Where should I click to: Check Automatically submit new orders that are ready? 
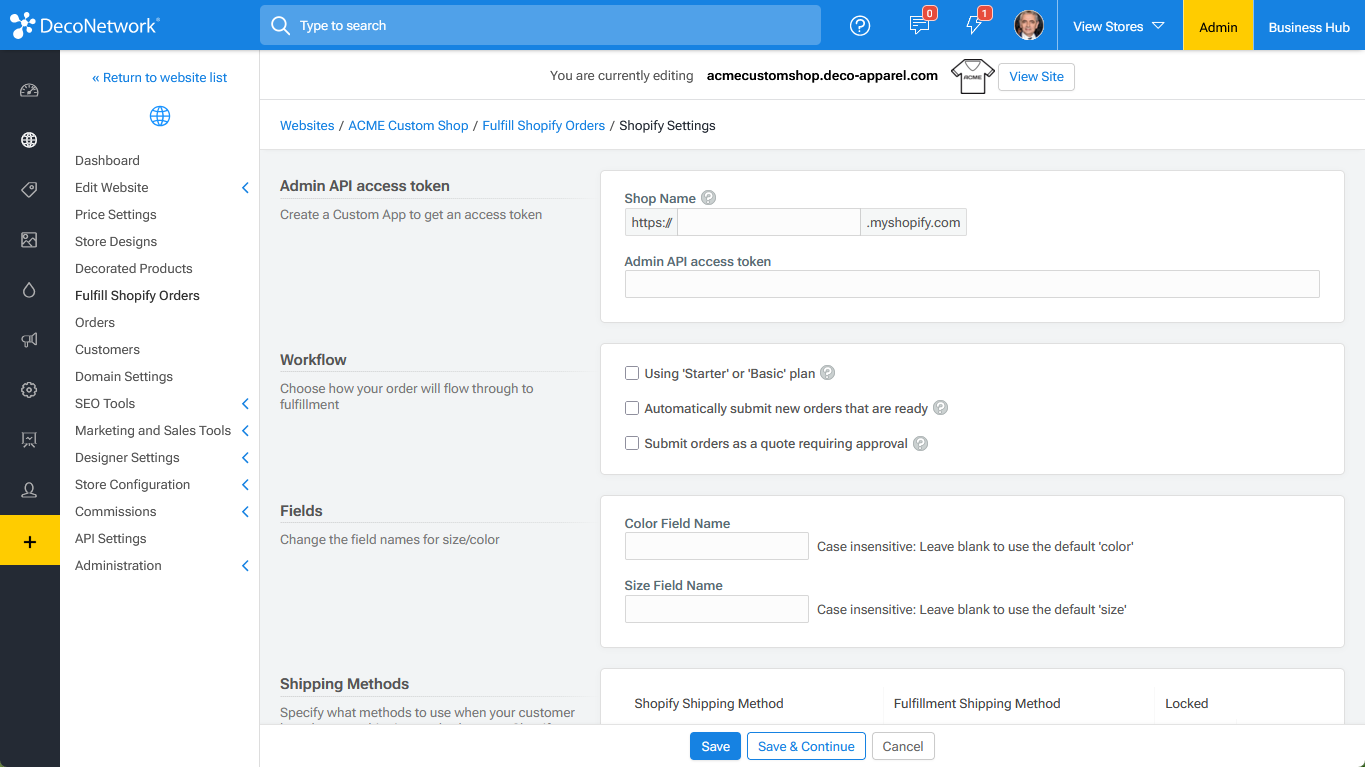click(632, 408)
